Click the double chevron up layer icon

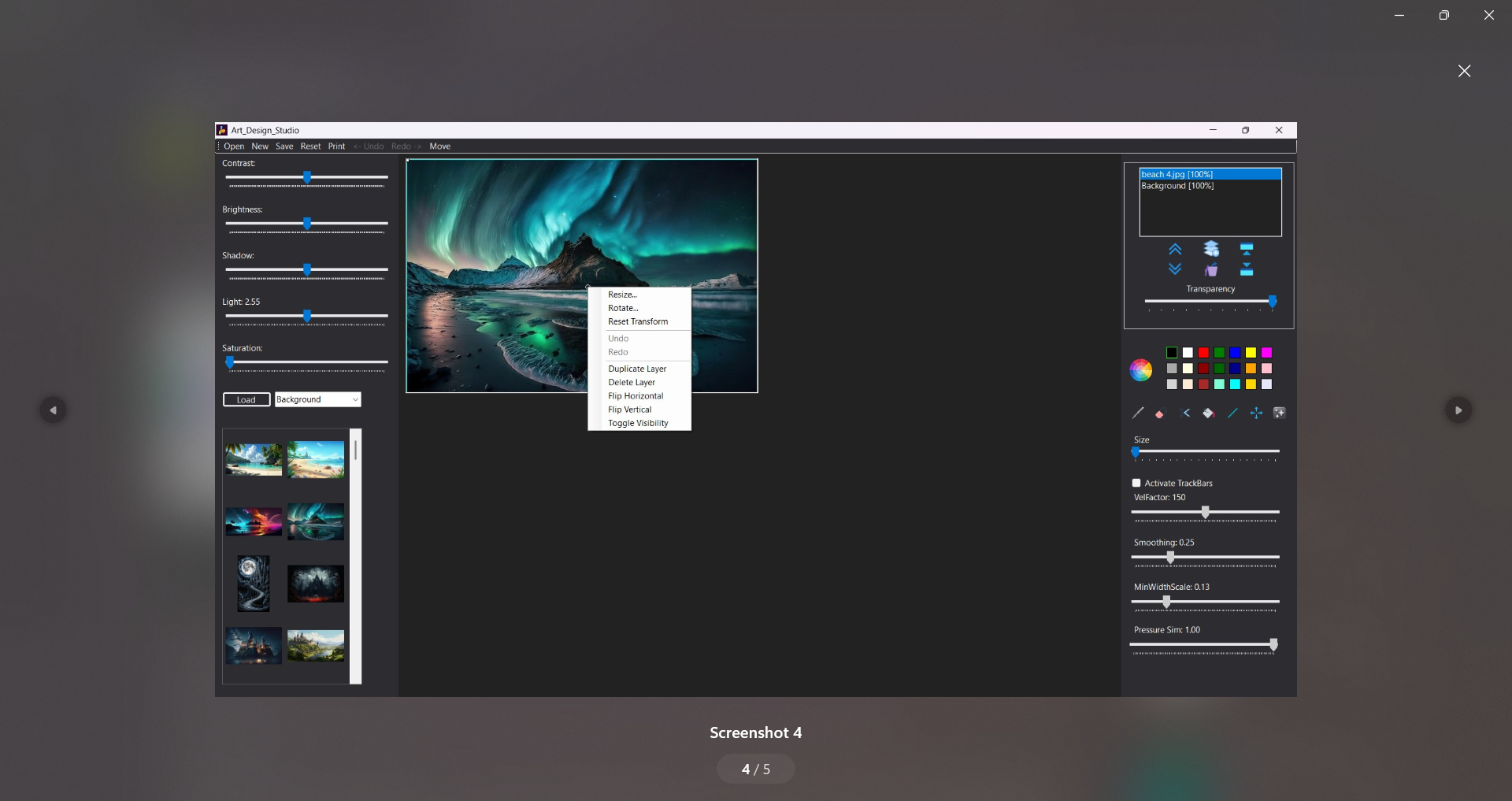(1175, 250)
